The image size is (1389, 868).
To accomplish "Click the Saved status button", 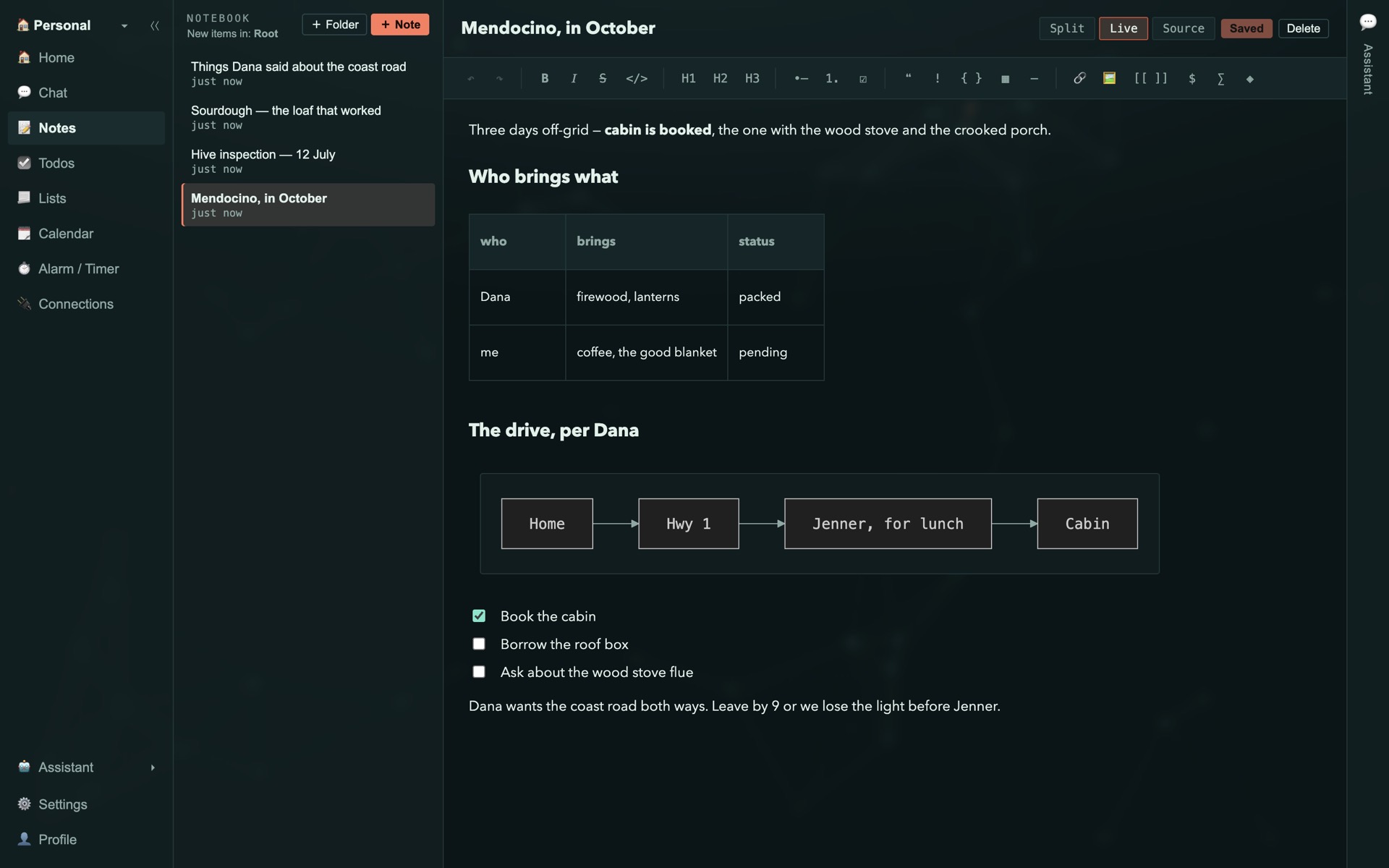I will click(x=1246, y=28).
